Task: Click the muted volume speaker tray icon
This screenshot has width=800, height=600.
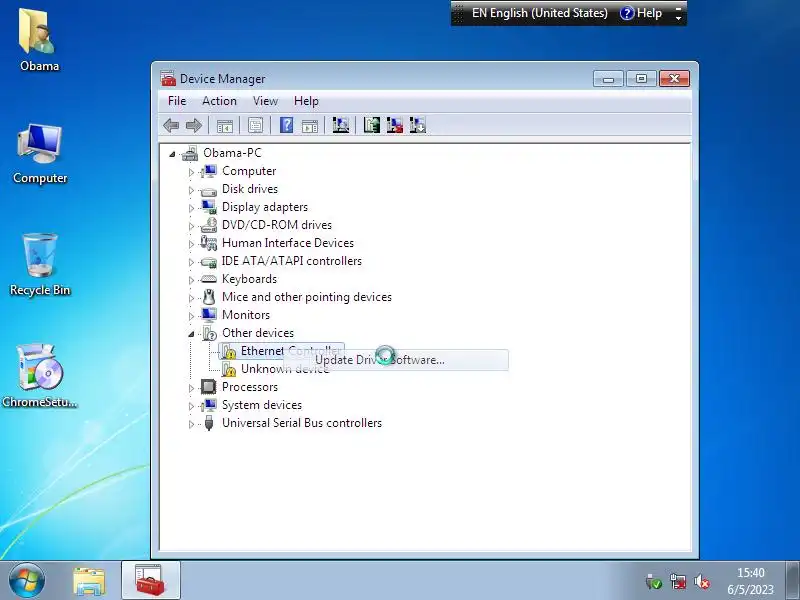Action: pos(702,581)
